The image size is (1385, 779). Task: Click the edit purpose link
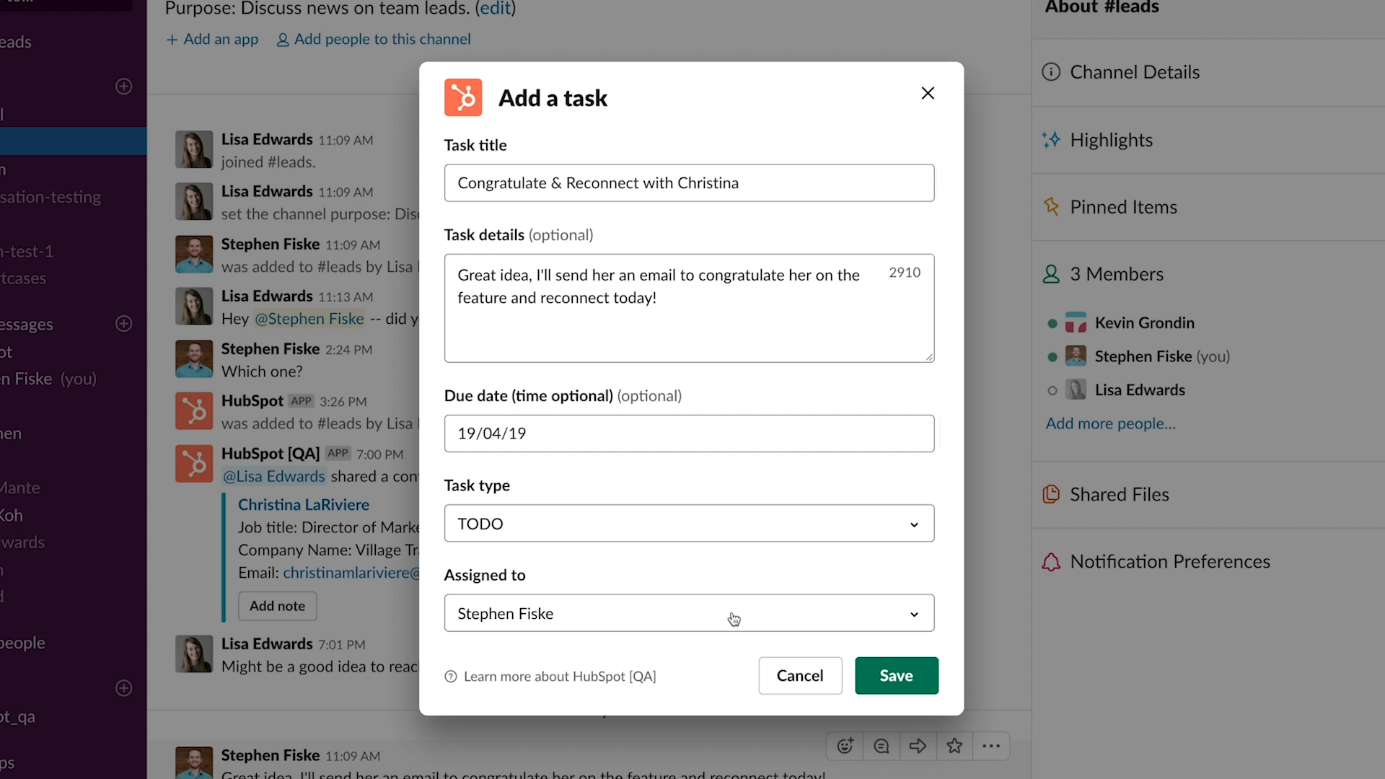coord(494,9)
